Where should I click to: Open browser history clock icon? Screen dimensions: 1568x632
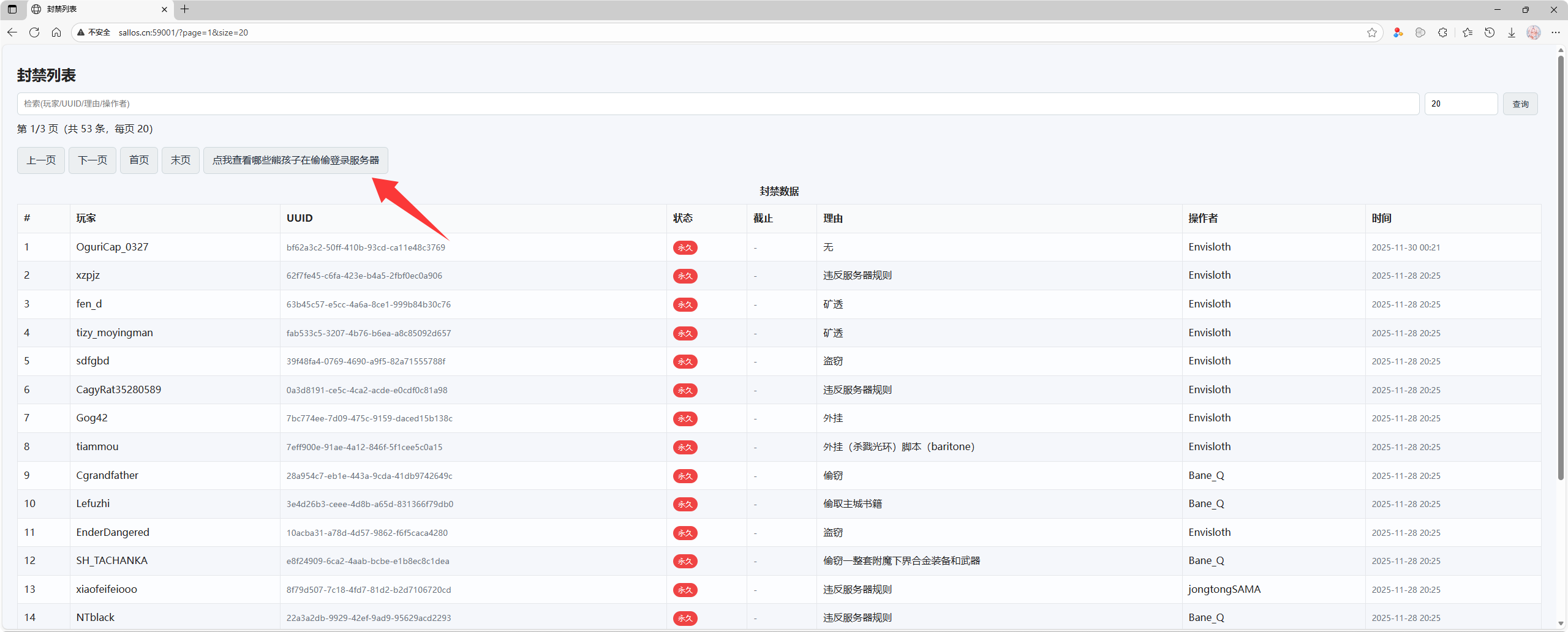click(1490, 32)
